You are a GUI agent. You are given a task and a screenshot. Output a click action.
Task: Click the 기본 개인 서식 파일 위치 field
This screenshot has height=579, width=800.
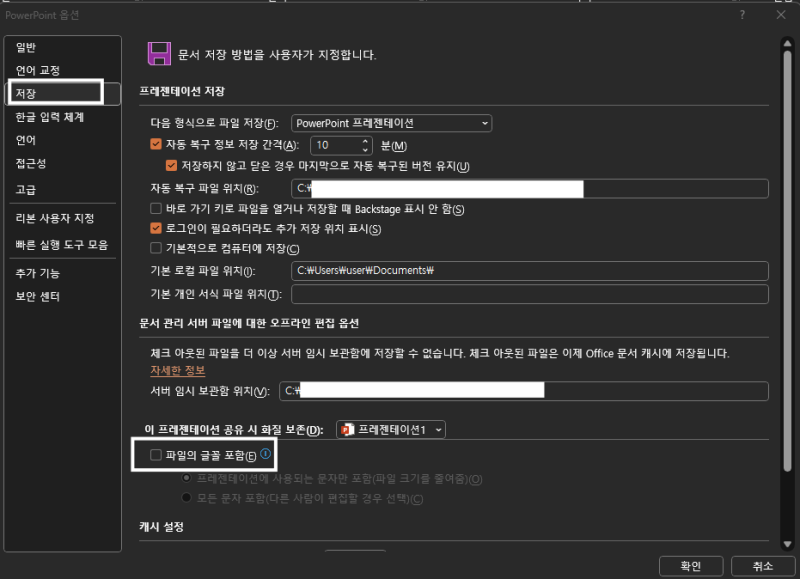[530, 294]
